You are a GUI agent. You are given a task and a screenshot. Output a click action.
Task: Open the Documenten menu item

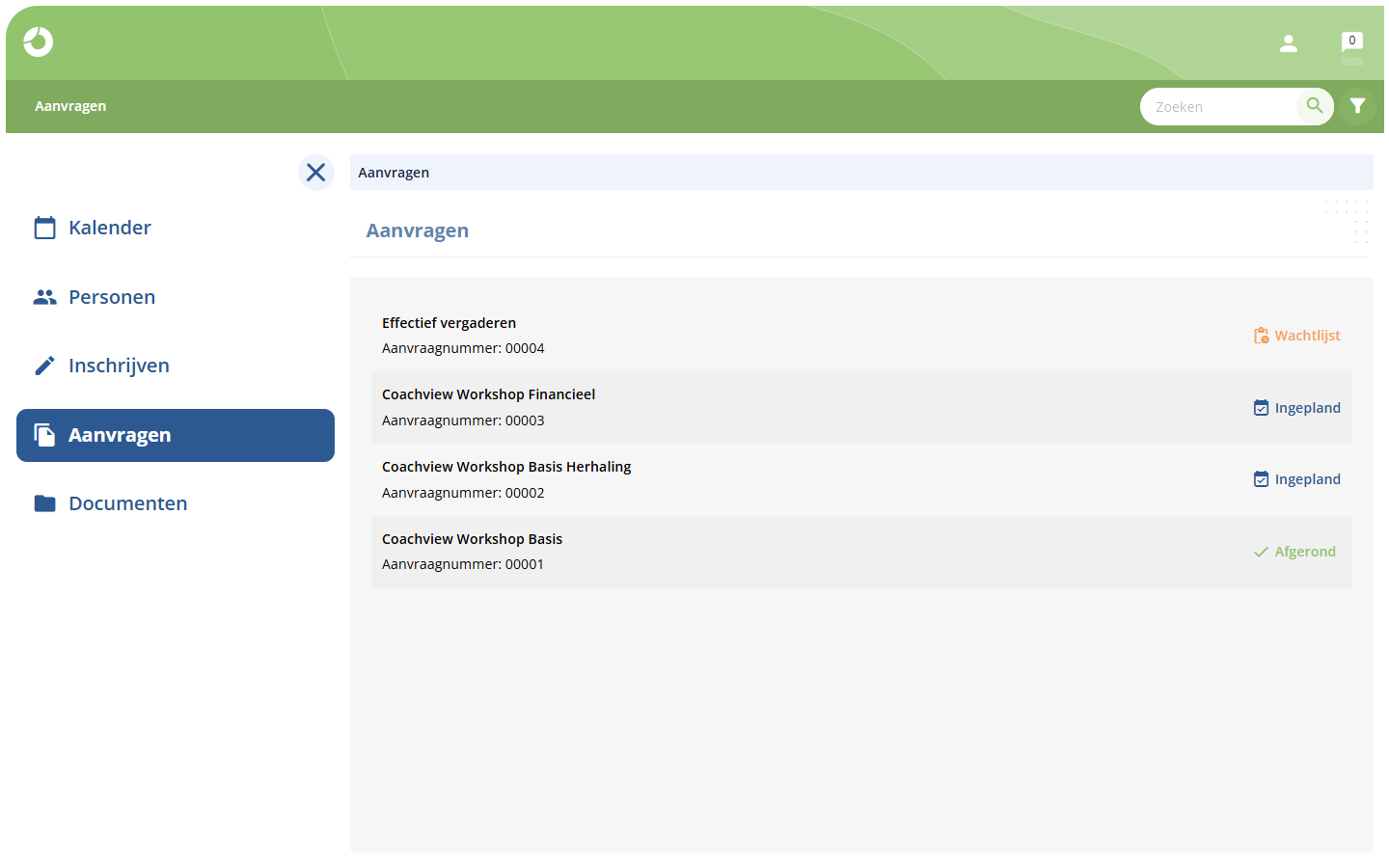(x=176, y=503)
